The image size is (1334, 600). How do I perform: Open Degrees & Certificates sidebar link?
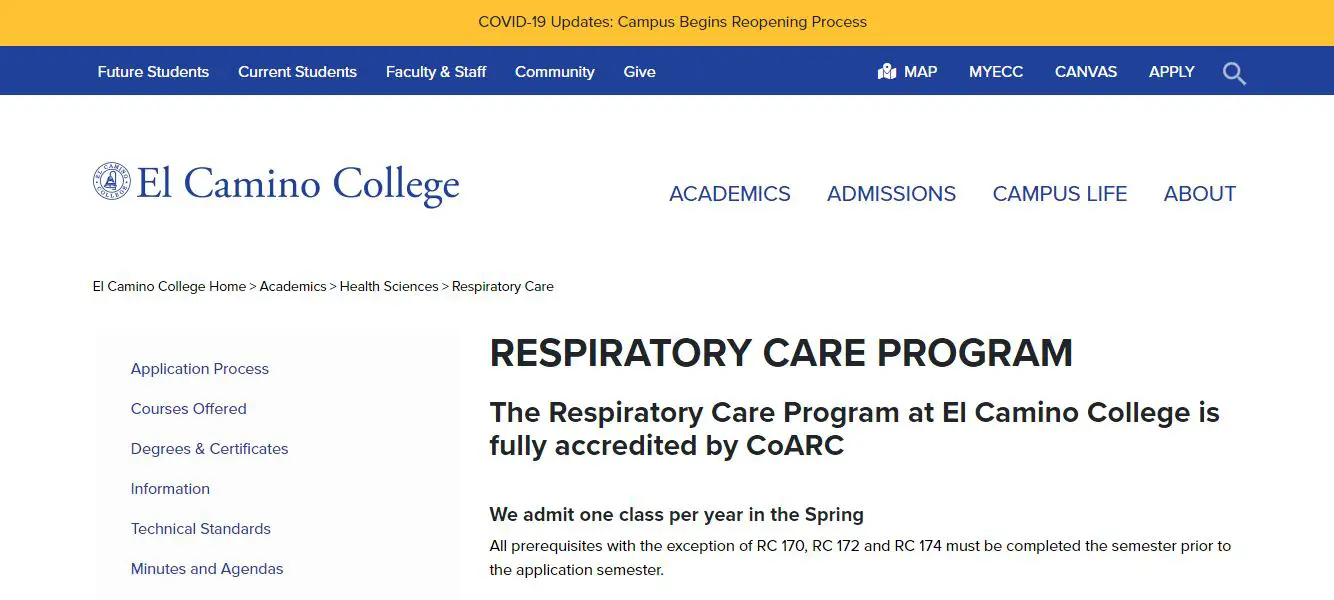click(209, 448)
